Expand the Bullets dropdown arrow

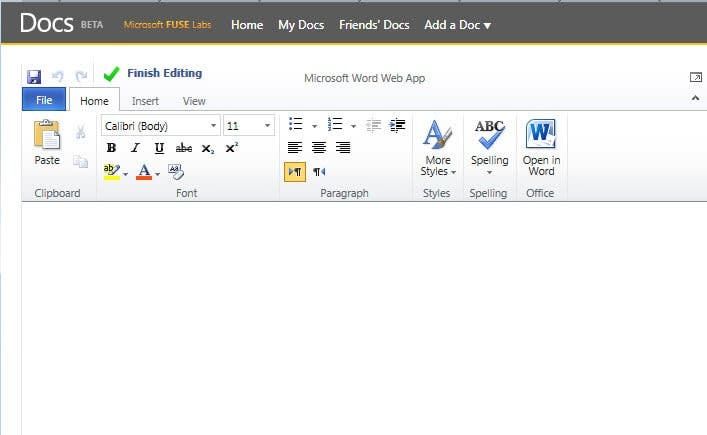tap(314, 126)
